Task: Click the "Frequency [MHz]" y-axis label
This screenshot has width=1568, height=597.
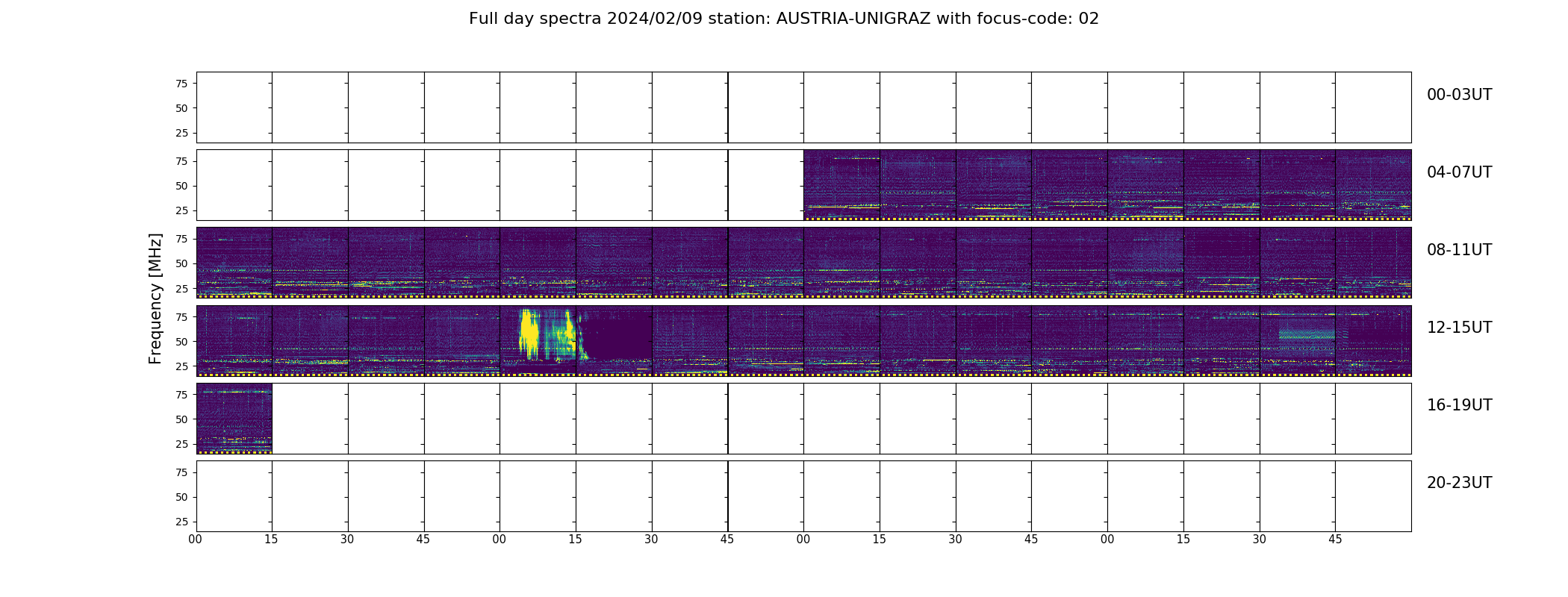Action: tap(155, 298)
